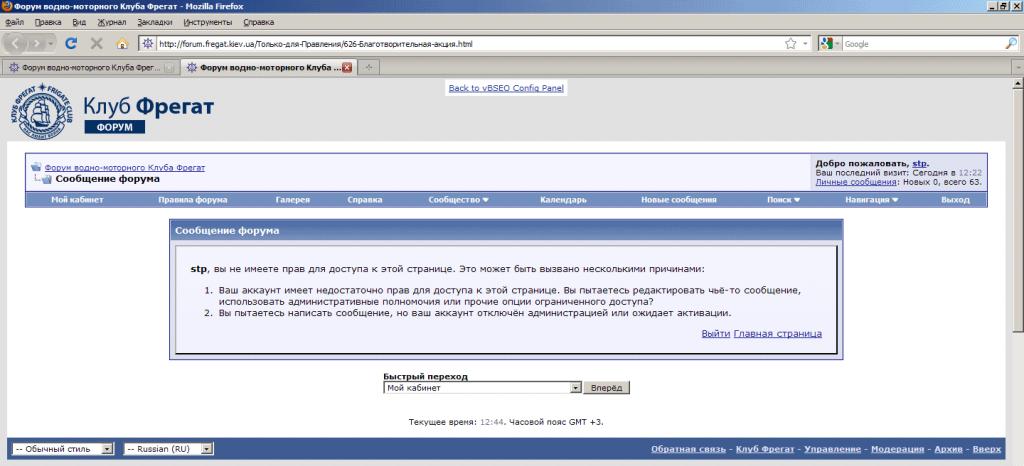Click the Back navigation arrow
The width and height of the screenshot is (1024, 466).
tap(20, 44)
